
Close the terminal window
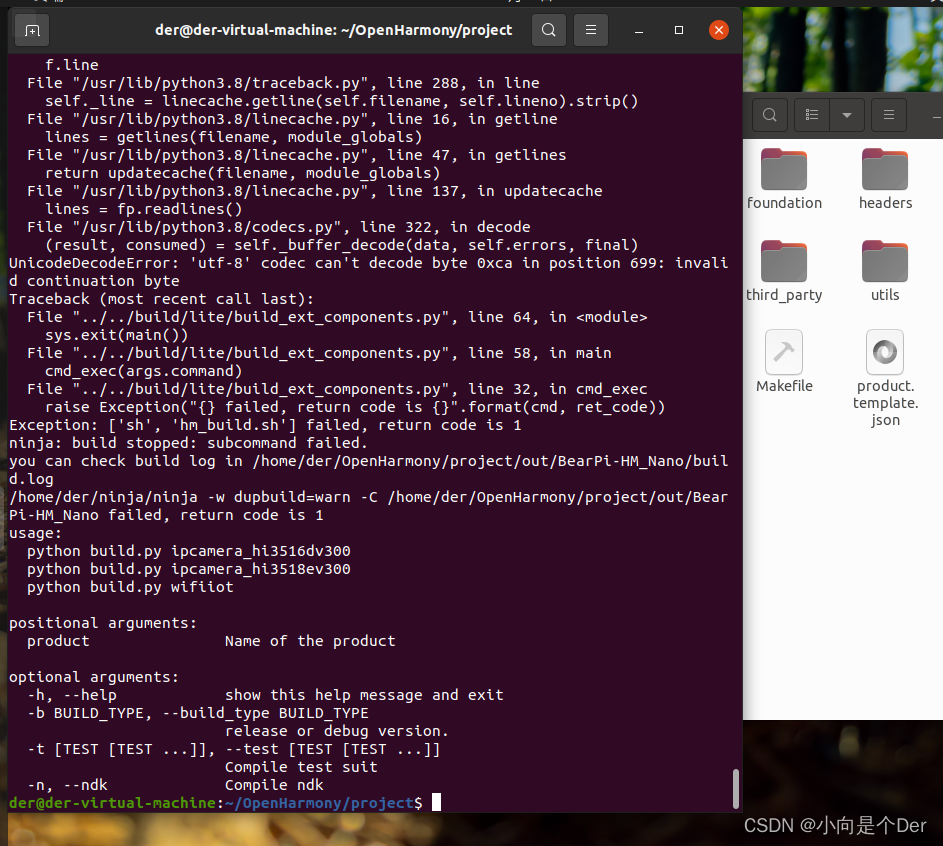tap(719, 30)
